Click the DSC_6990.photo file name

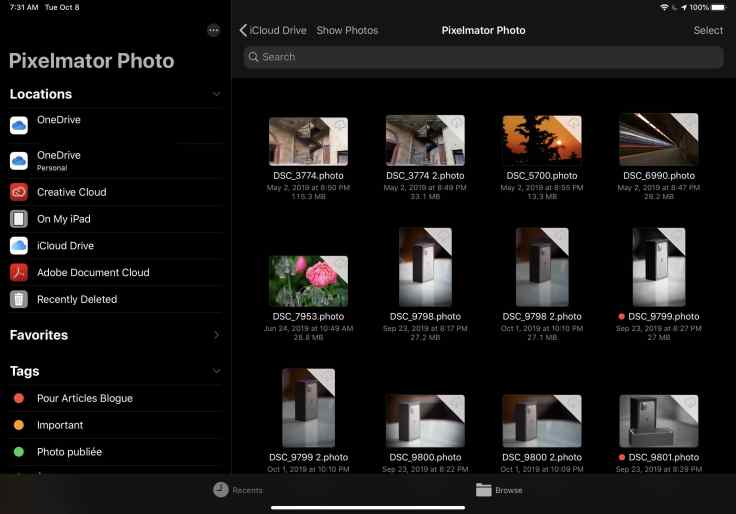[659, 176]
